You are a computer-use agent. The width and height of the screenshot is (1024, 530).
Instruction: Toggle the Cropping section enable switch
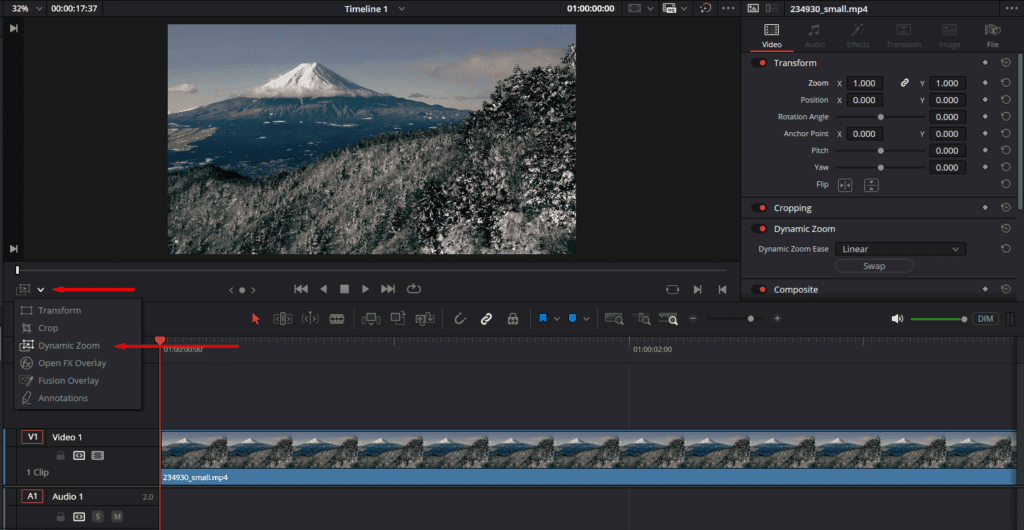[x=759, y=208]
